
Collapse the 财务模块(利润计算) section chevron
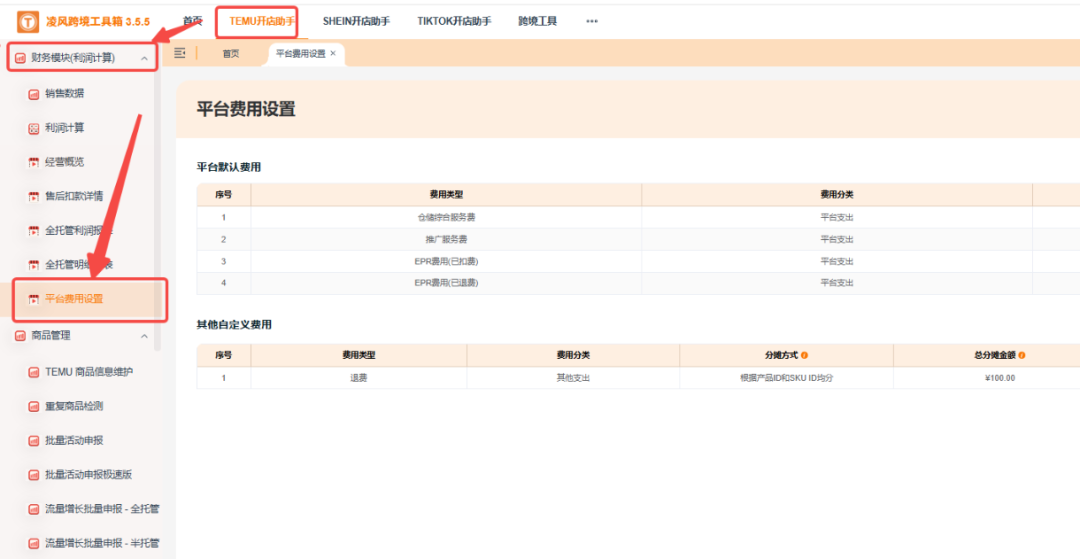(144, 59)
